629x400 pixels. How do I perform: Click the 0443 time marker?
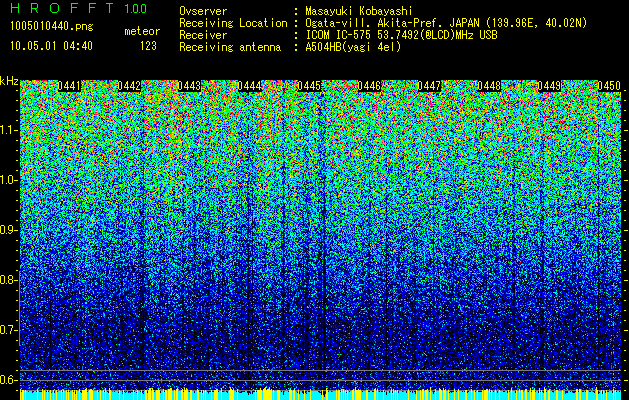pos(189,86)
